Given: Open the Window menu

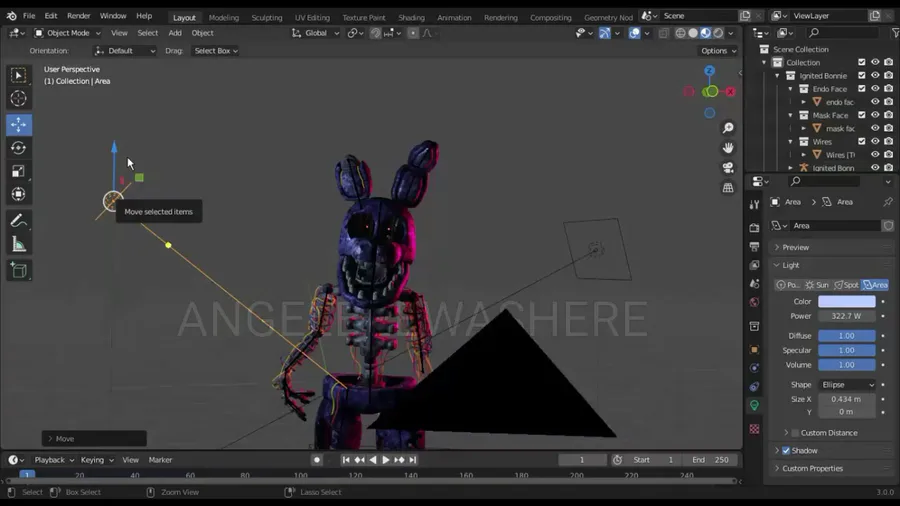Looking at the screenshot, I should point(113,16).
